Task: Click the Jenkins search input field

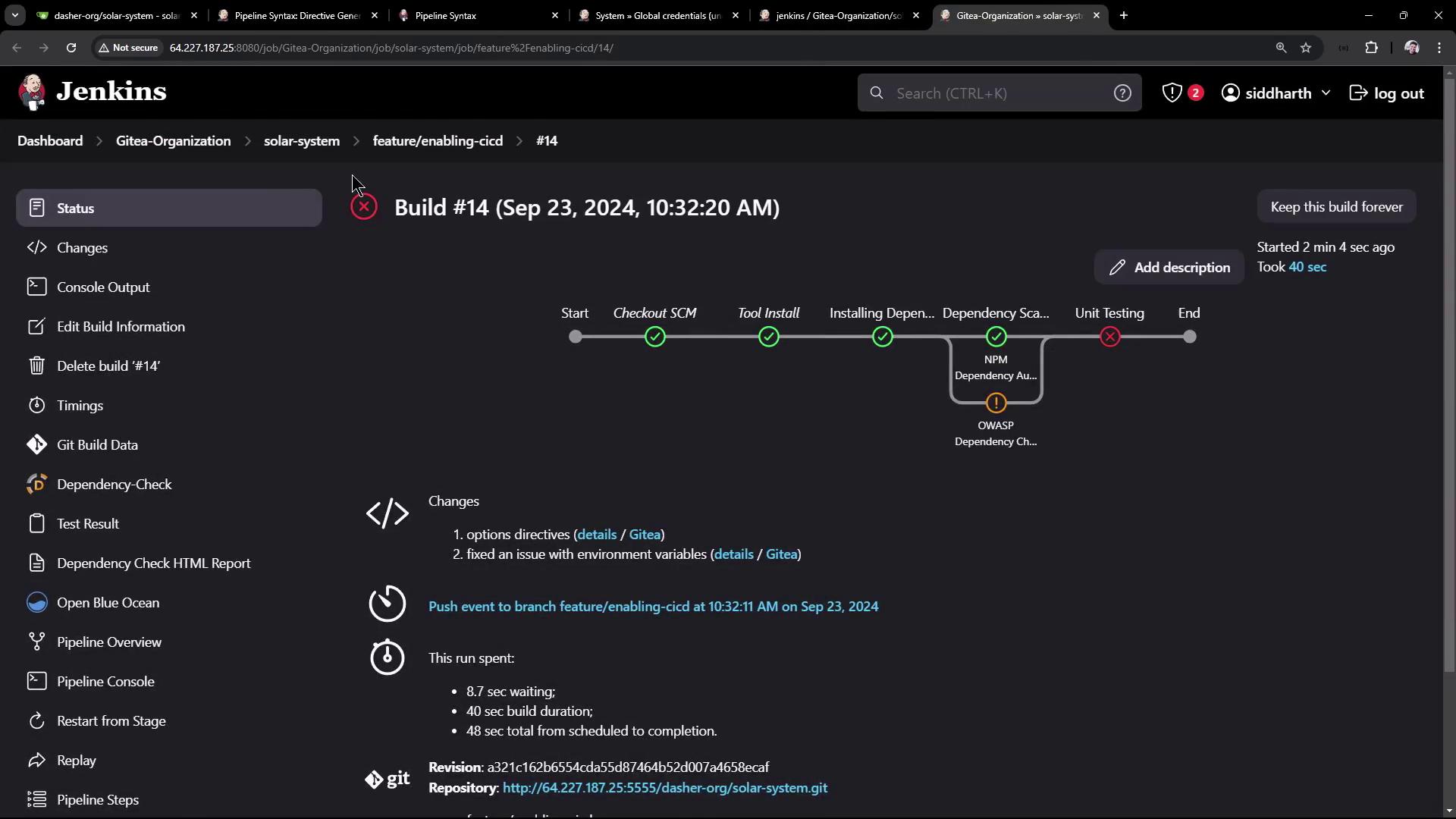Action: [993, 93]
